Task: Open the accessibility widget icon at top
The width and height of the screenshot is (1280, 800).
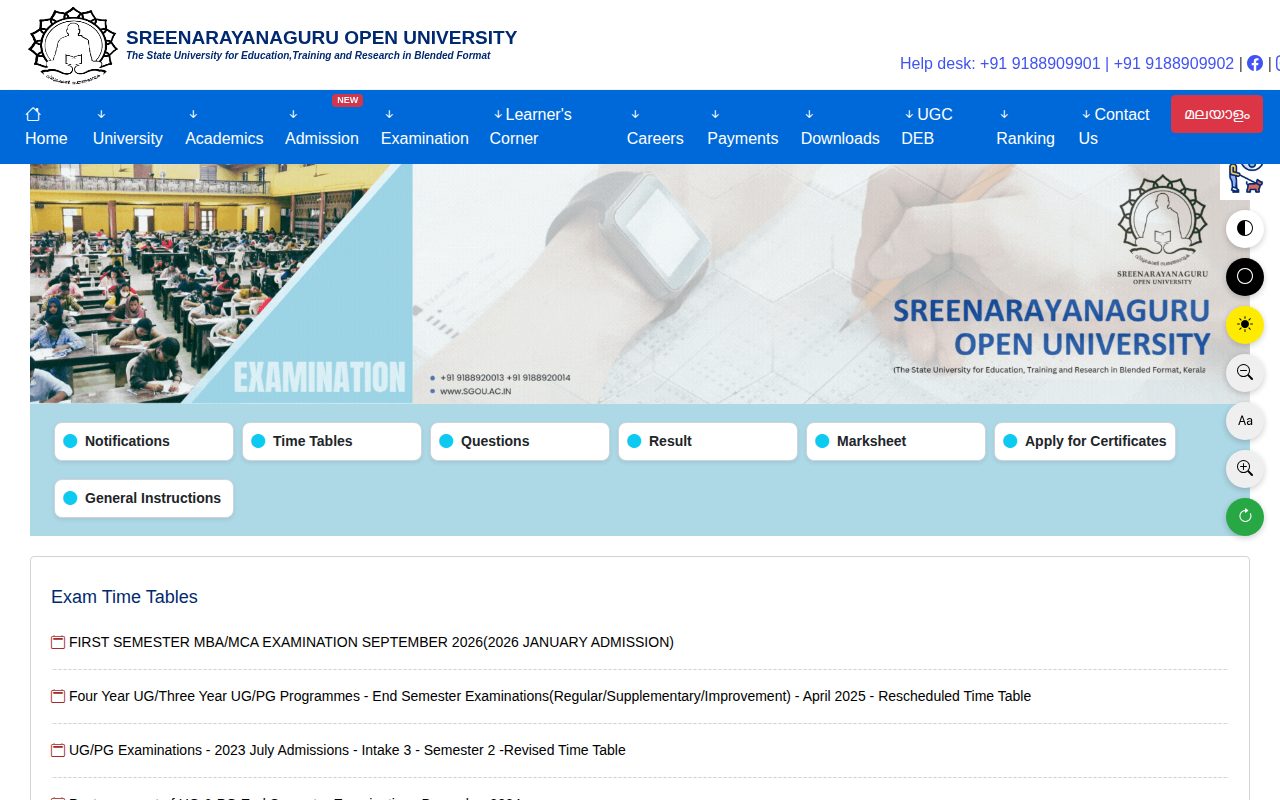Action: [x=1246, y=180]
